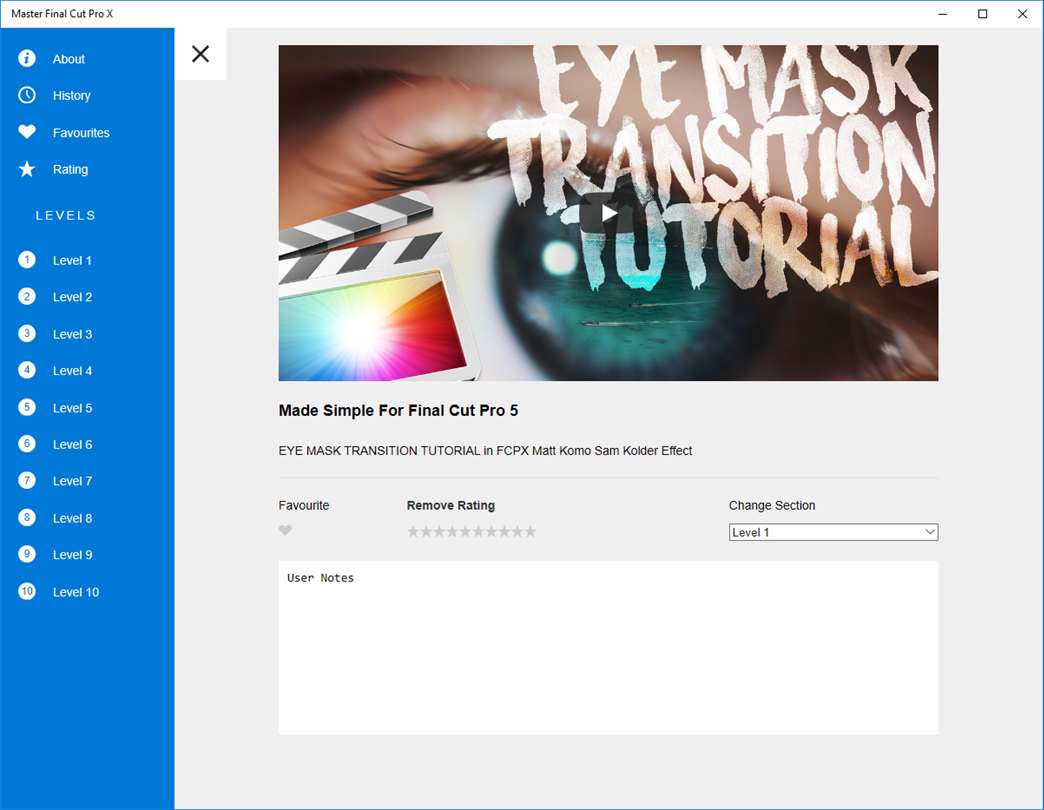Screen dimensions: 1044x810
Task: Toggle the Favourite heart for this video
Action: pos(285,530)
